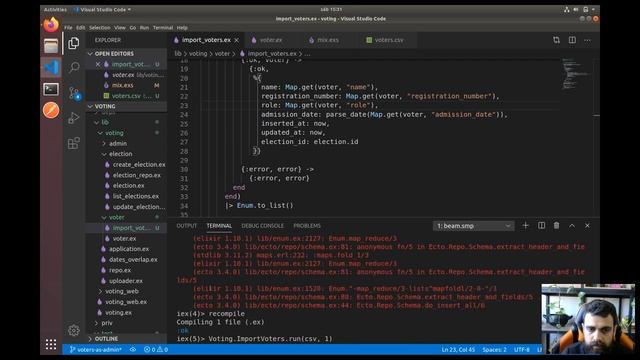Click the voters-as-admin git branch indicator

pyautogui.click(x=96, y=349)
